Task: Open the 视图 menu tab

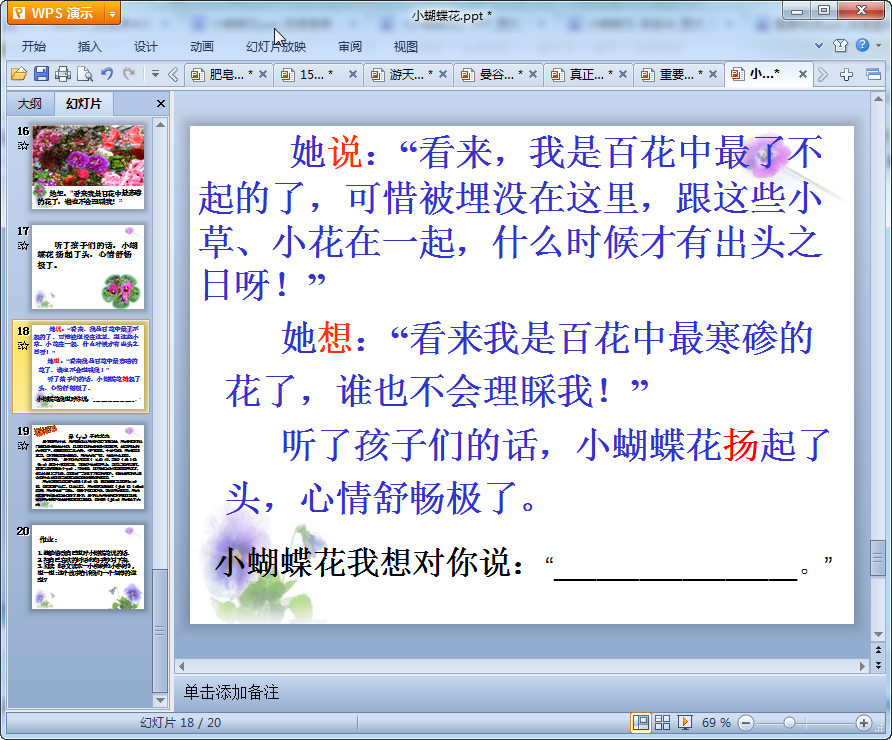Action: pos(406,46)
